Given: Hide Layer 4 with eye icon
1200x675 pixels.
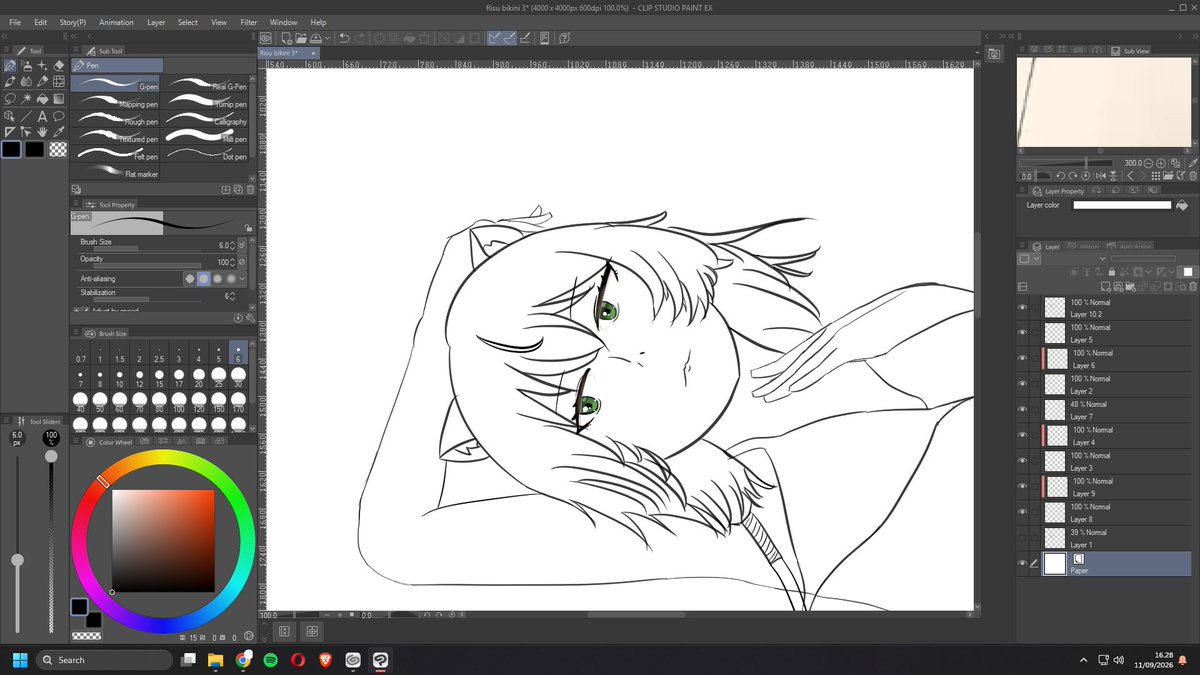Looking at the screenshot, I should (1022, 435).
